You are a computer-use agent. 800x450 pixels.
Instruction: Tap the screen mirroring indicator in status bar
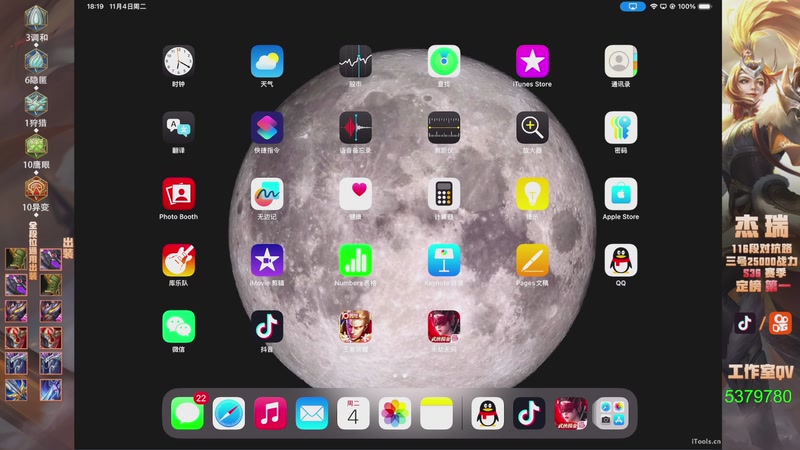(633, 7)
